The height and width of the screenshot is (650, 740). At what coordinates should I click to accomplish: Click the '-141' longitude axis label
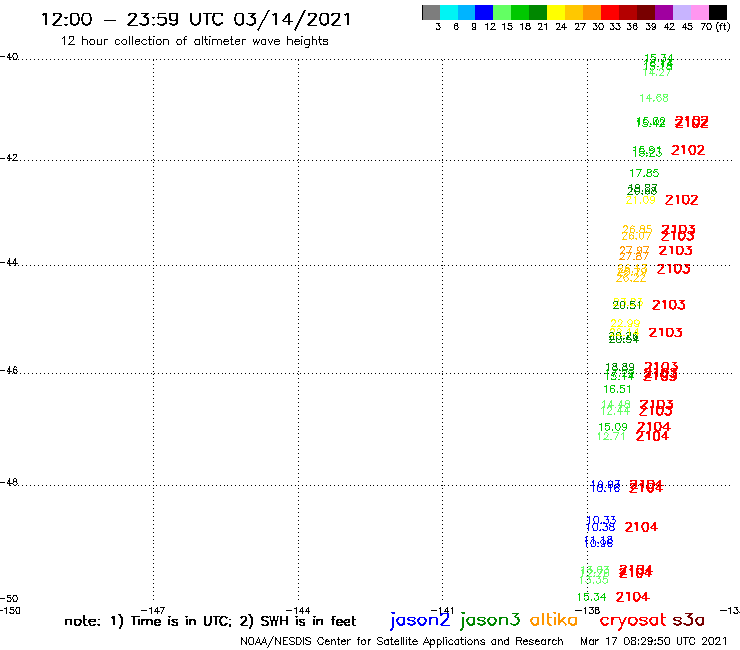coord(442,610)
